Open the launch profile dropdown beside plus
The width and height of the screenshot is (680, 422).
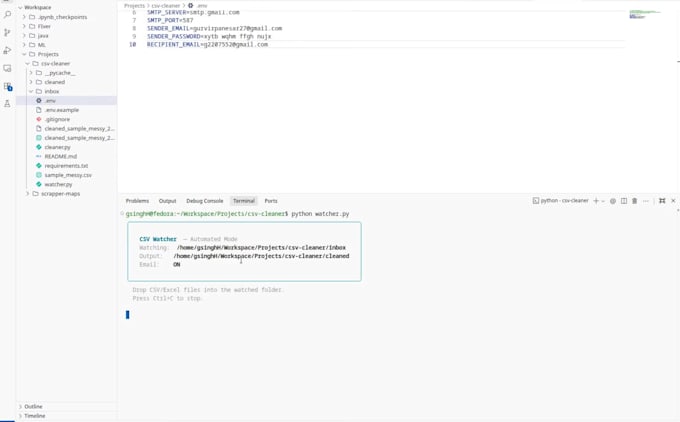point(603,201)
